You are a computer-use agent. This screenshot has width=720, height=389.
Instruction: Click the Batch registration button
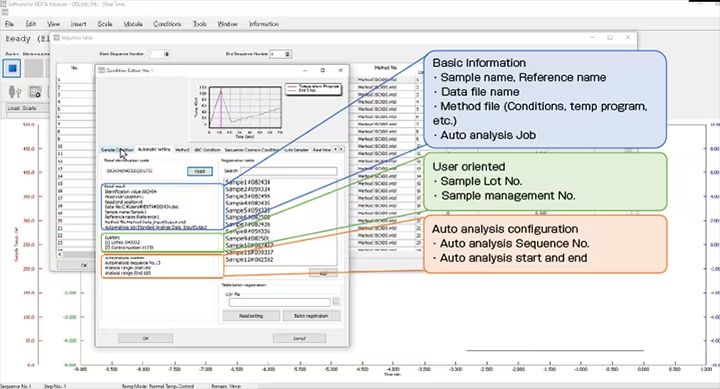[x=311, y=316]
